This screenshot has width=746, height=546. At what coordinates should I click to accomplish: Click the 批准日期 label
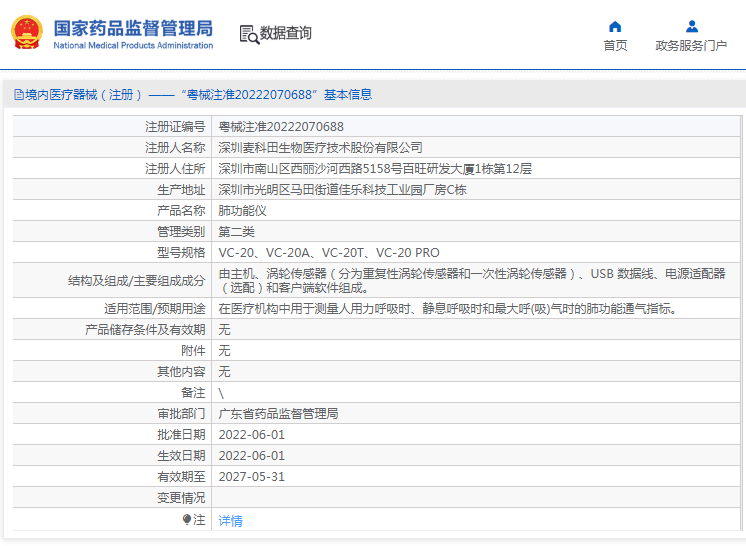[181, 435]
